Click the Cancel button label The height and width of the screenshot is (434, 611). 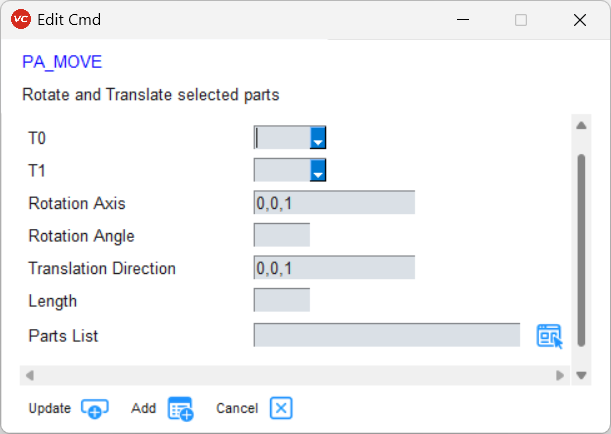coord(237,408)
